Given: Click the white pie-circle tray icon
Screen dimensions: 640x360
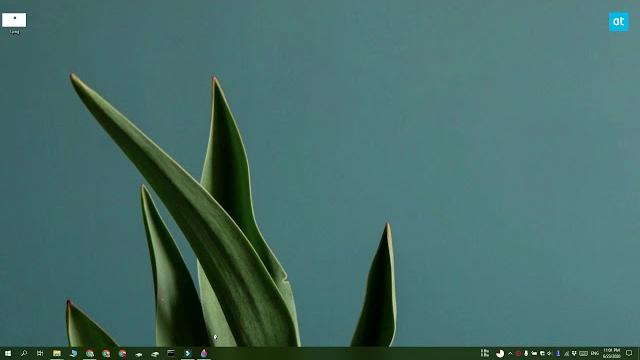Looking at the screenshot, I should click(x=500, y=353).
